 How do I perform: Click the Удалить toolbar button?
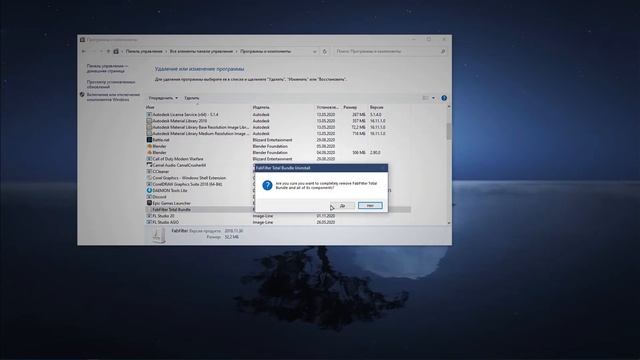(191, 98)
